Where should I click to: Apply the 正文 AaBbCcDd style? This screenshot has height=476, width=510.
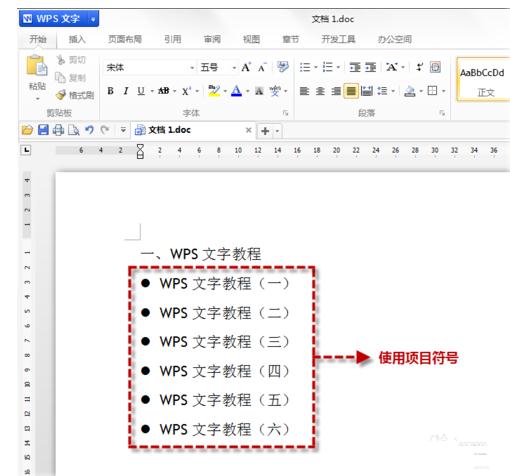(x=483, y=79)
